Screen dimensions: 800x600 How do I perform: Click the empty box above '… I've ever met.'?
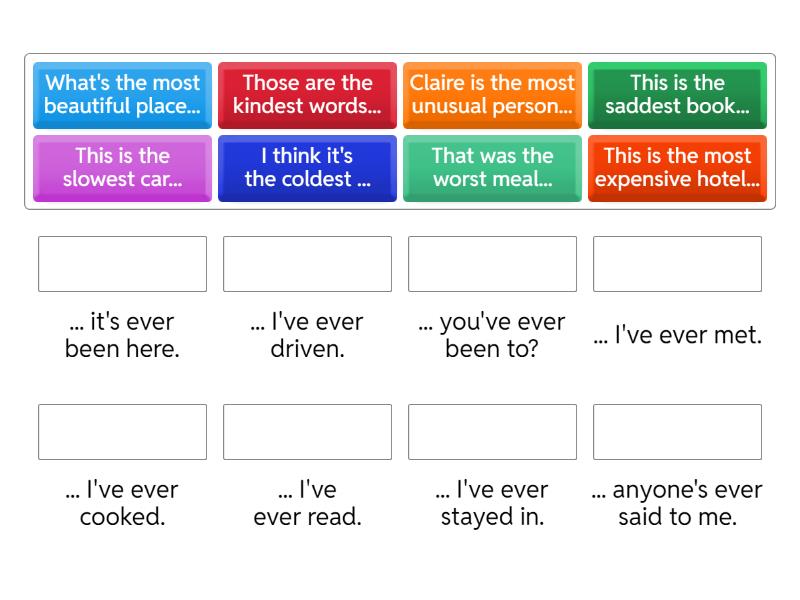[677, 263]
